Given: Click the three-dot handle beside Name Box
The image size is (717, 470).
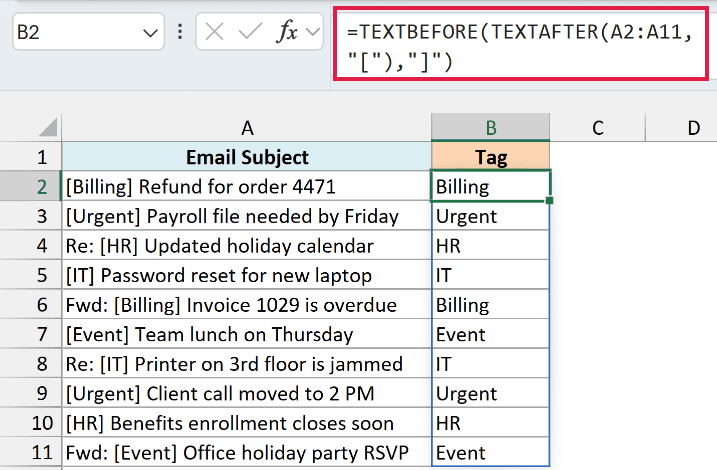Looking at the screenshot, I should pos(180,32).
